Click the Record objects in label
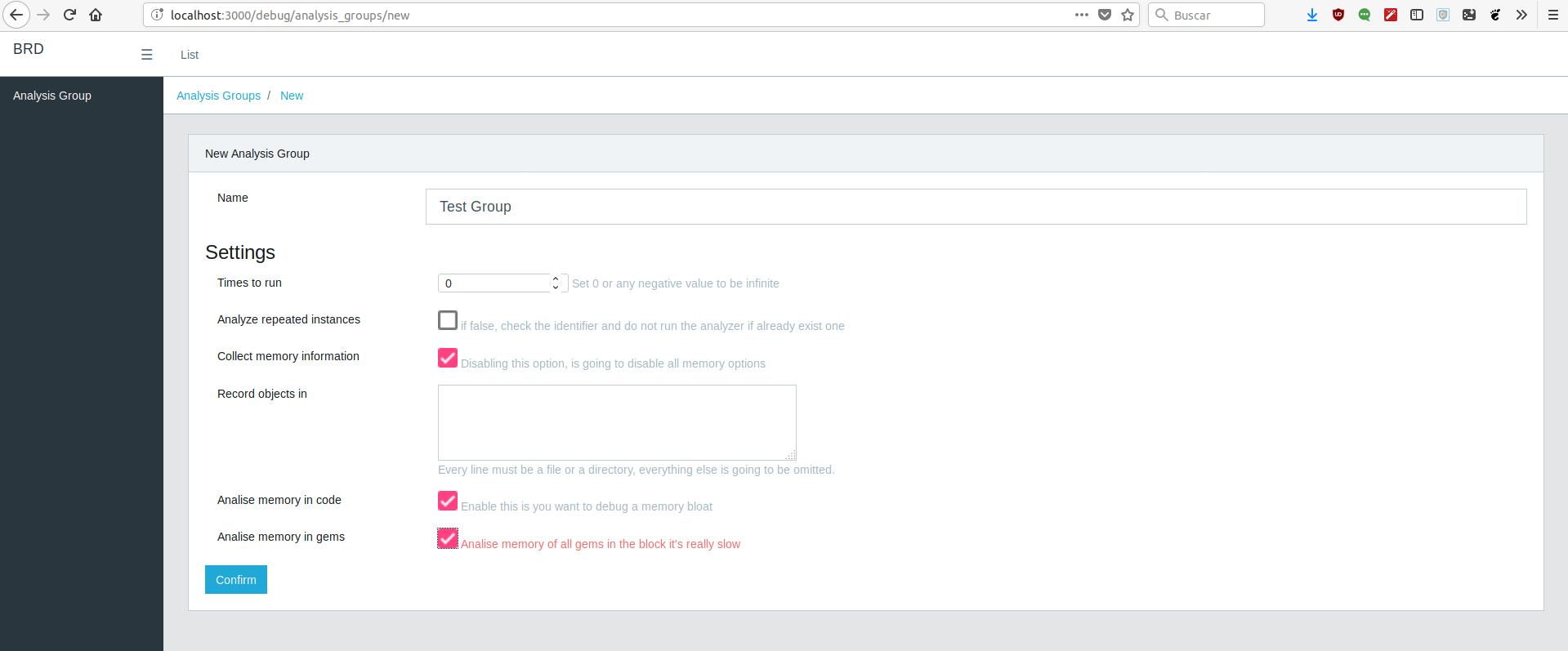 click(262, 394)
